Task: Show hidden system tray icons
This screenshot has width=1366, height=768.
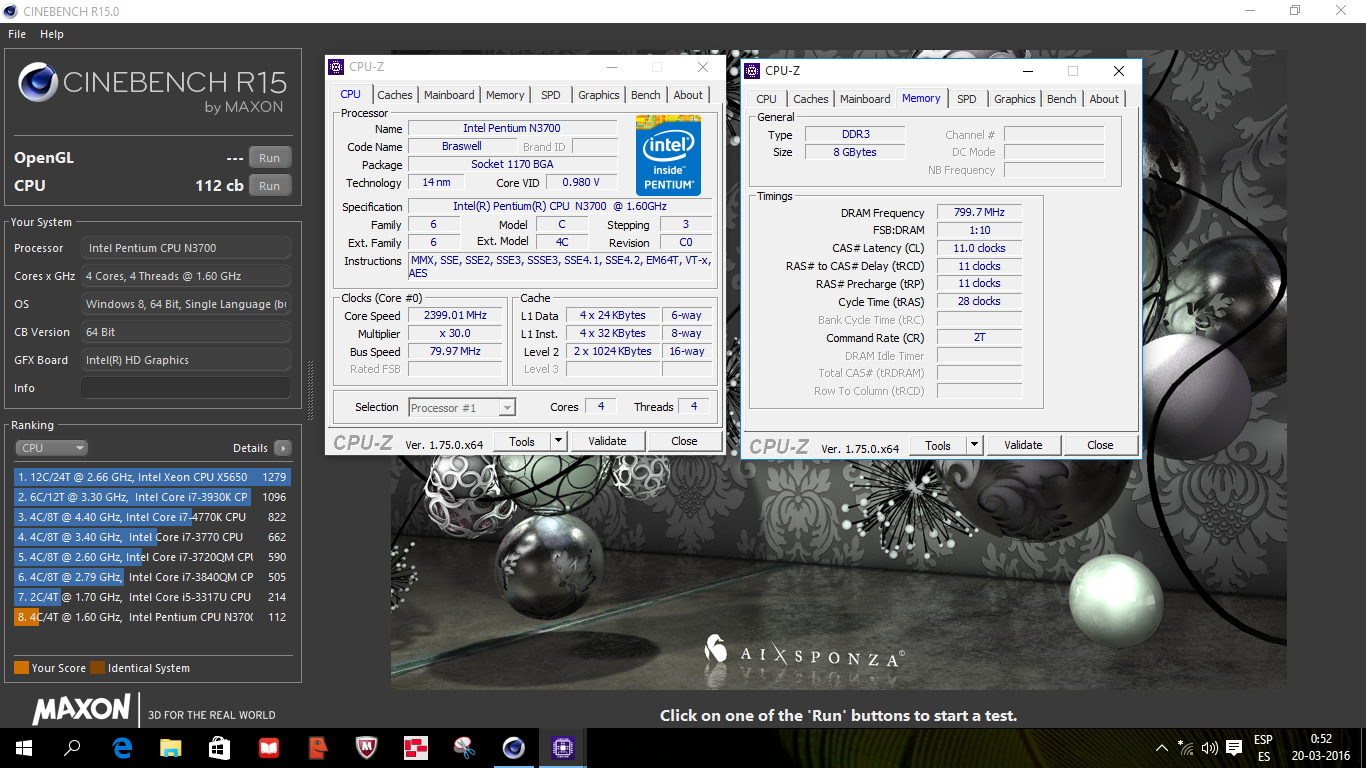Action: [x=1162, y=747]
